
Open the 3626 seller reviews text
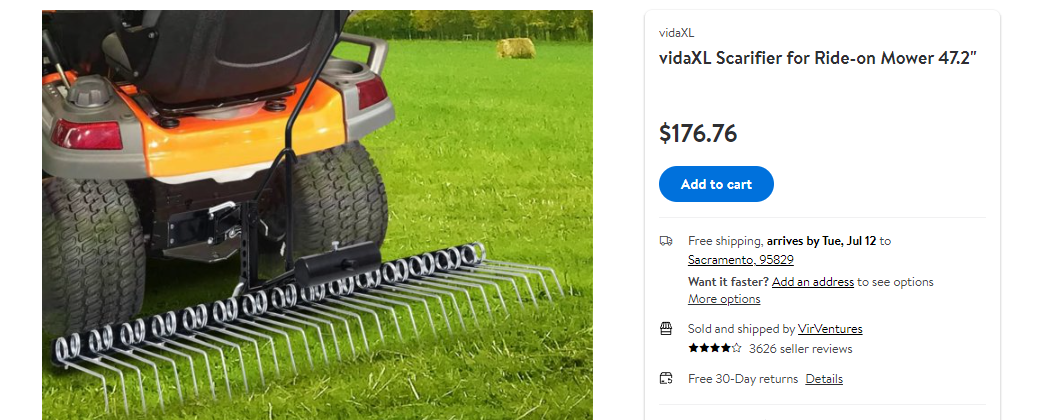click(x=800, y=349)
